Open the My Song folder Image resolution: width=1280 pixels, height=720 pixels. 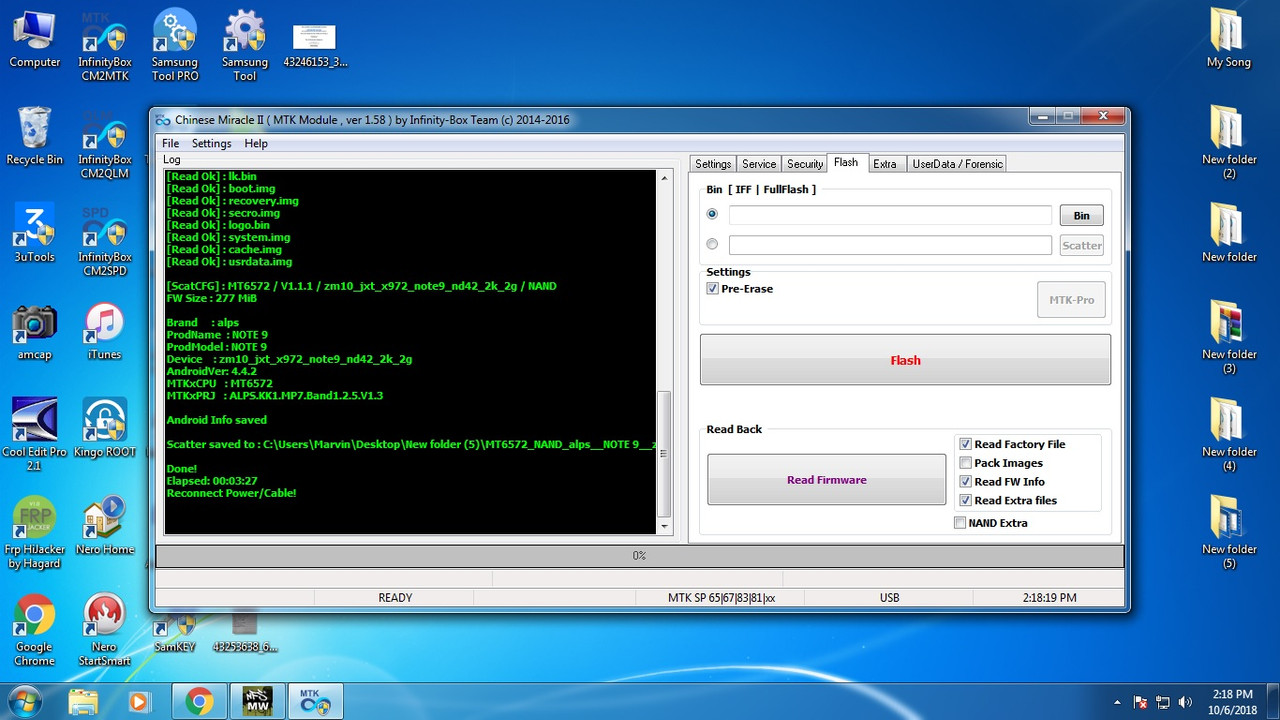tap(1228, 40)
